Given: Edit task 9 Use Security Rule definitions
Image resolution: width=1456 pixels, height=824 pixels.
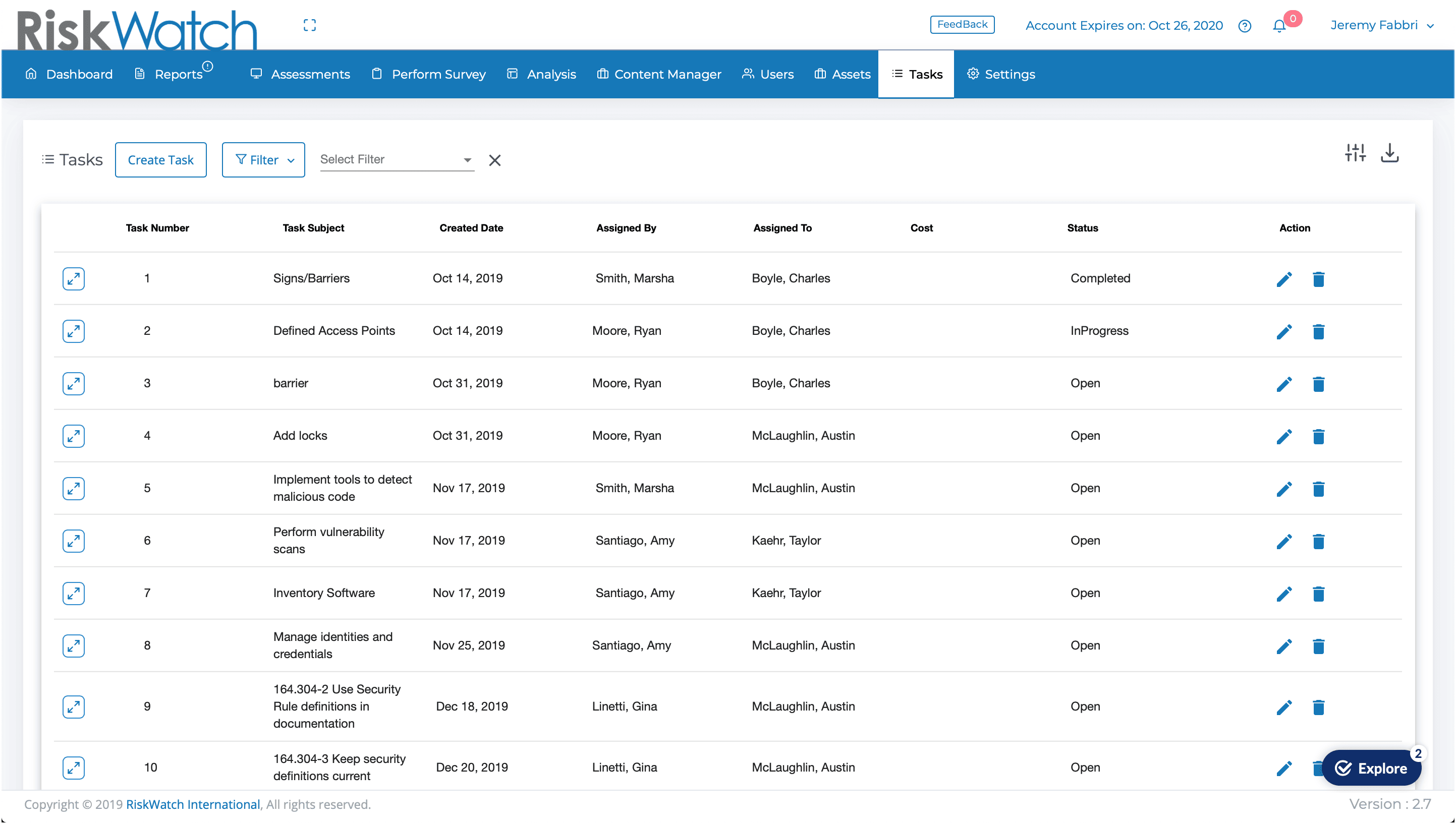Looking at the screenshot, I should [x=1284, y=708].
